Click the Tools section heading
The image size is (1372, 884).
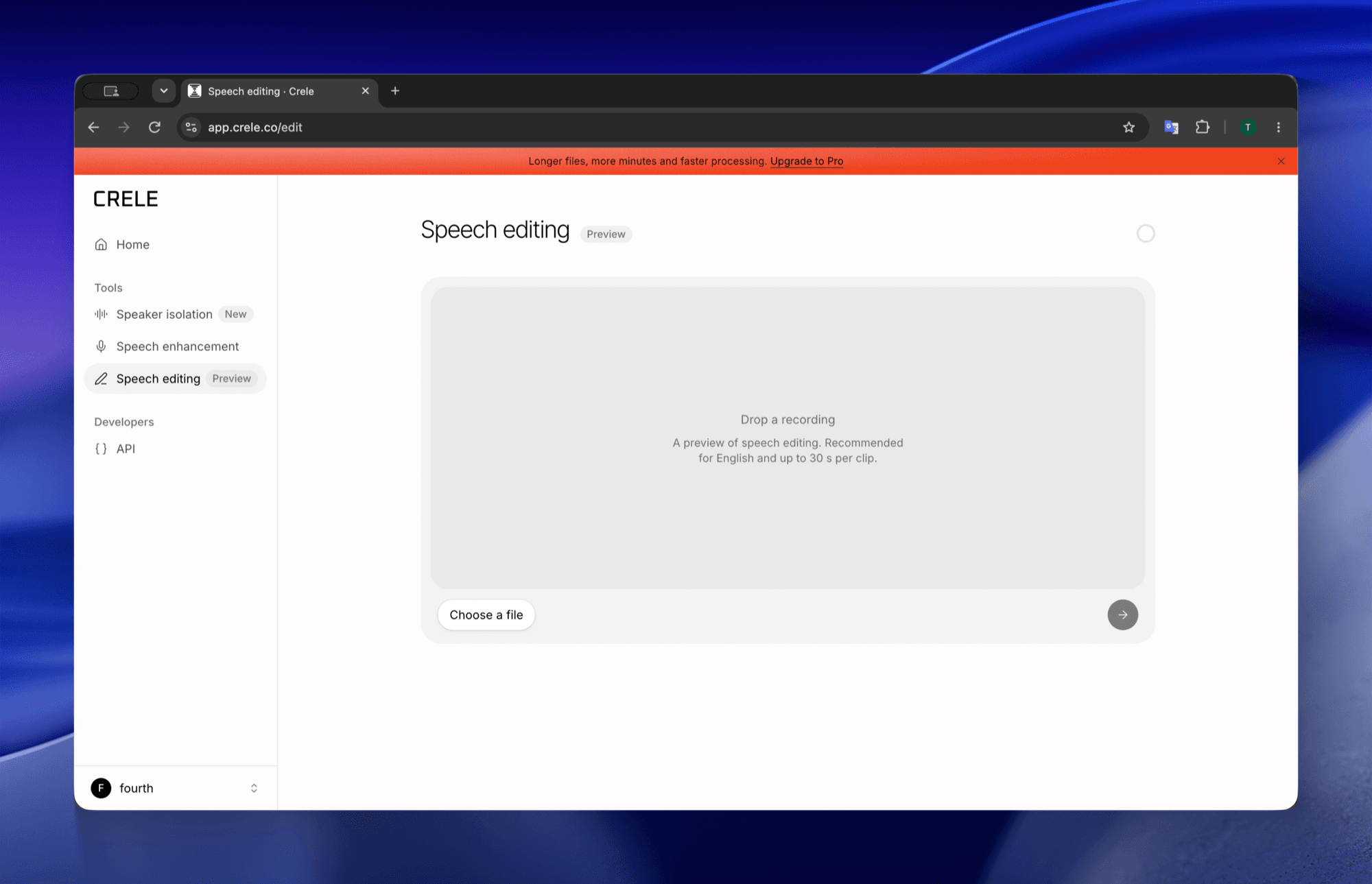click(108, 288)
